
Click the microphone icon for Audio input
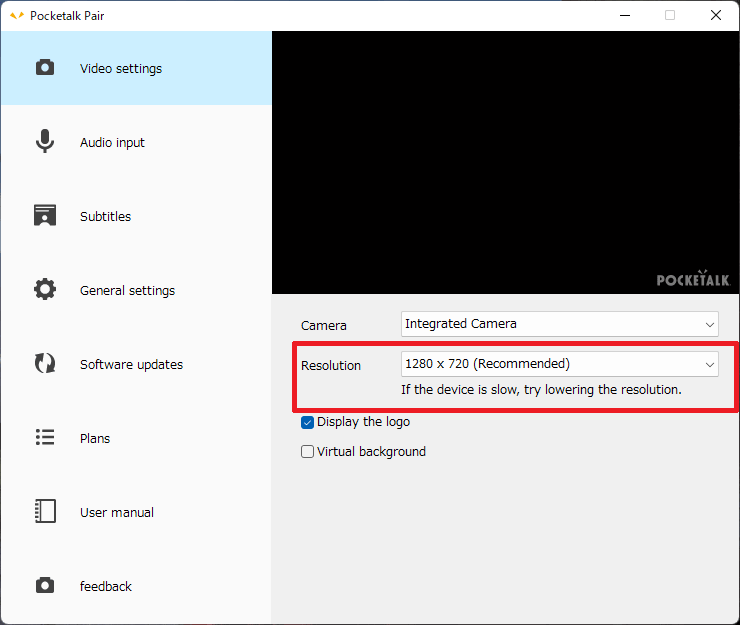click(45, 142)
